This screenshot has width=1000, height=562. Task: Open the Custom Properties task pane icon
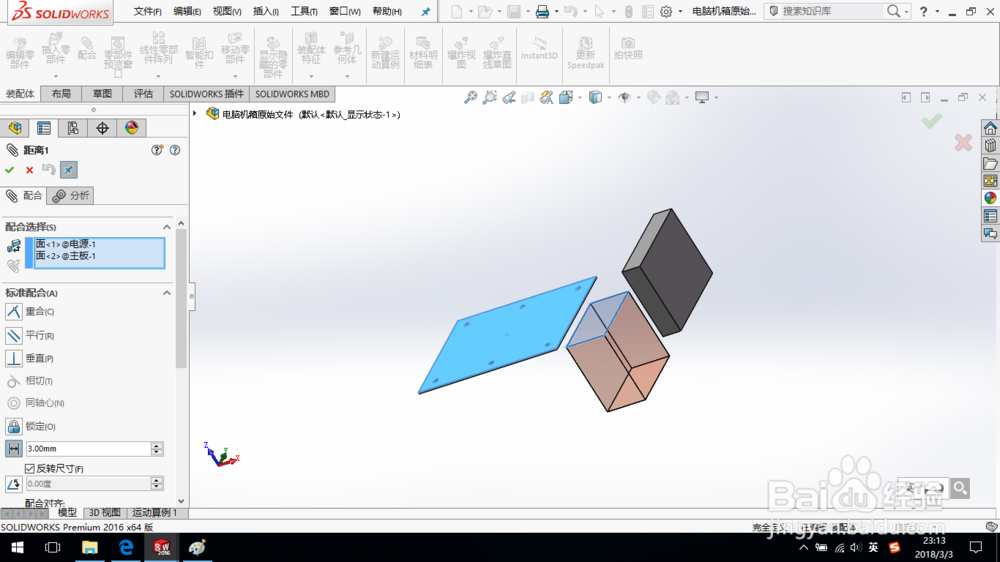coord(990,216)
